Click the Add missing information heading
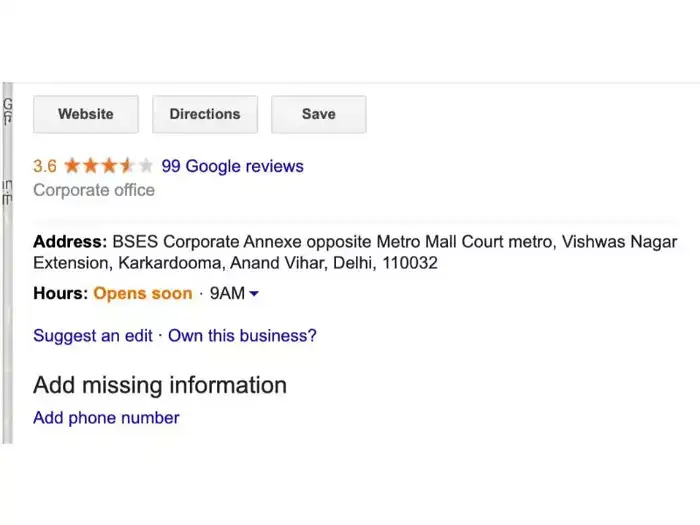700x525 pixels. point(160,385)
